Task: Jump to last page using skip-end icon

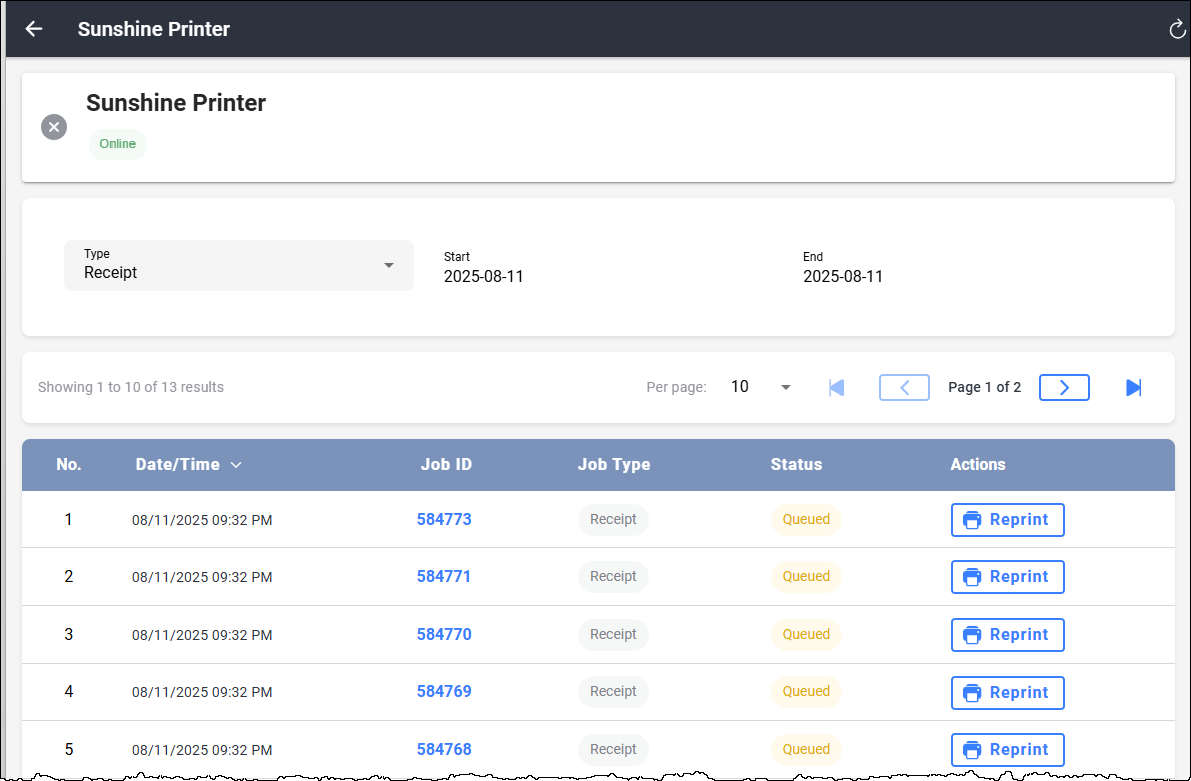Action: [x=1133, y=387]
